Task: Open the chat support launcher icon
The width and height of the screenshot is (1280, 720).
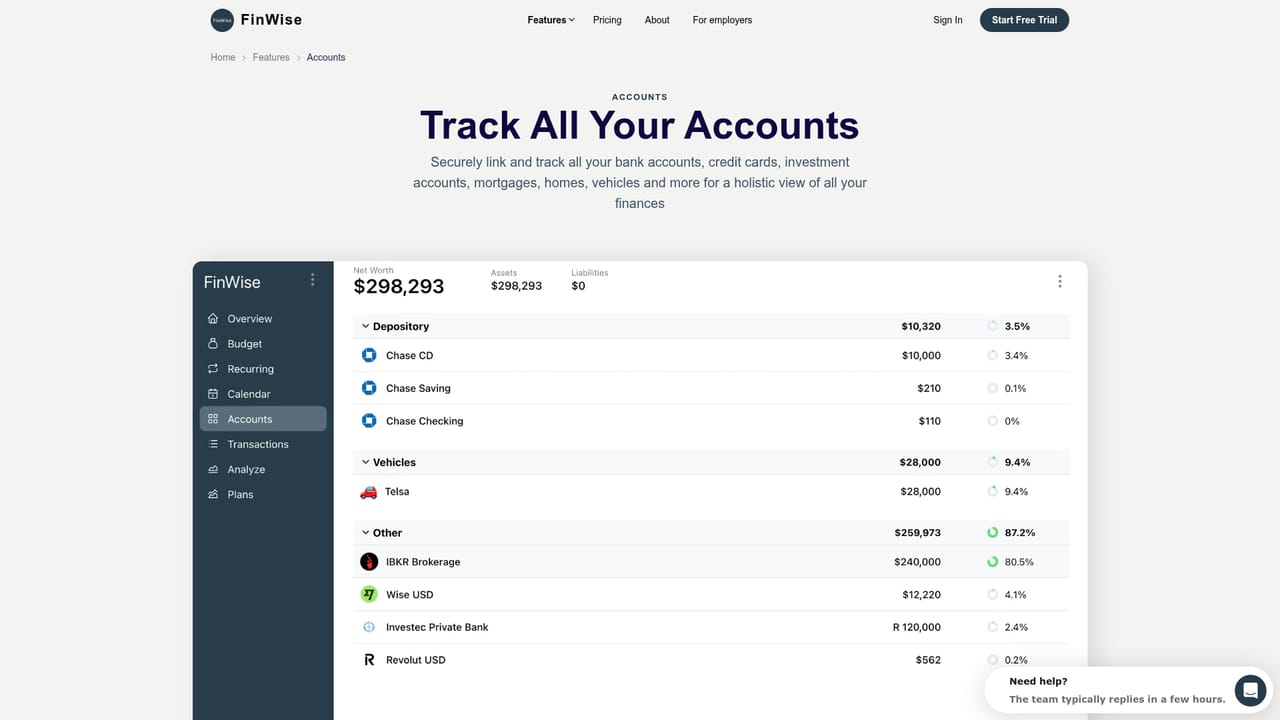Action: tap(1250, 690)
